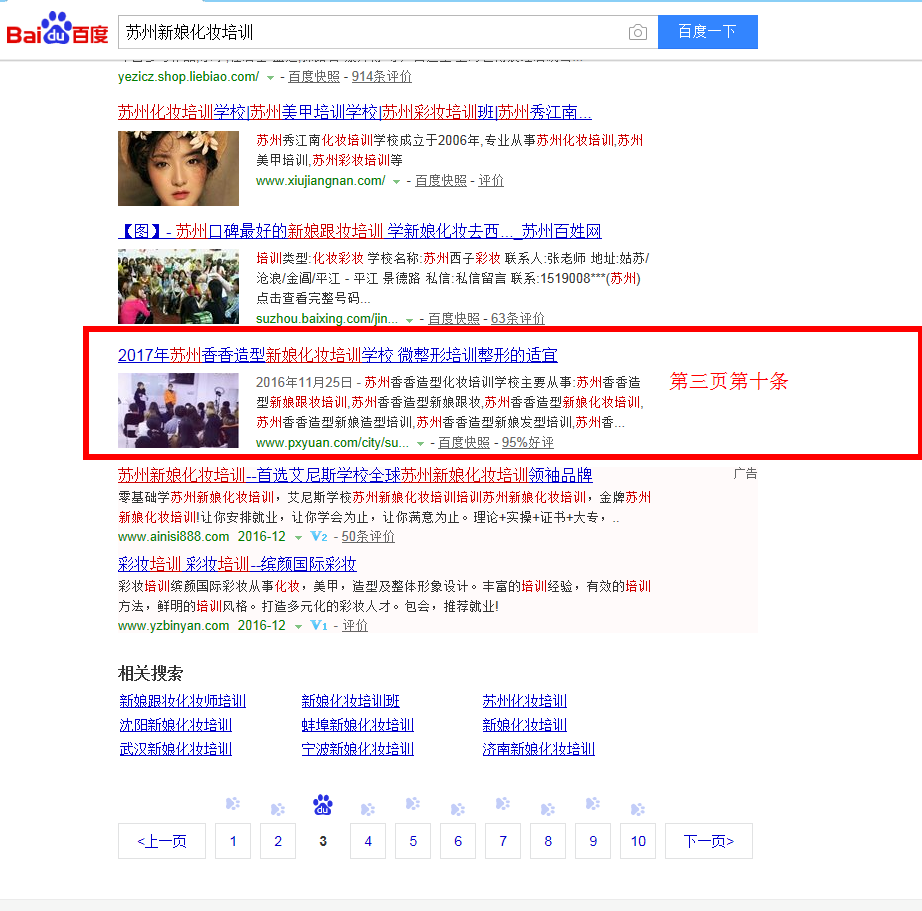Go to results page 9
This screenshot has height=911, width=922.
pyautogui.click(x=593, y=841)
